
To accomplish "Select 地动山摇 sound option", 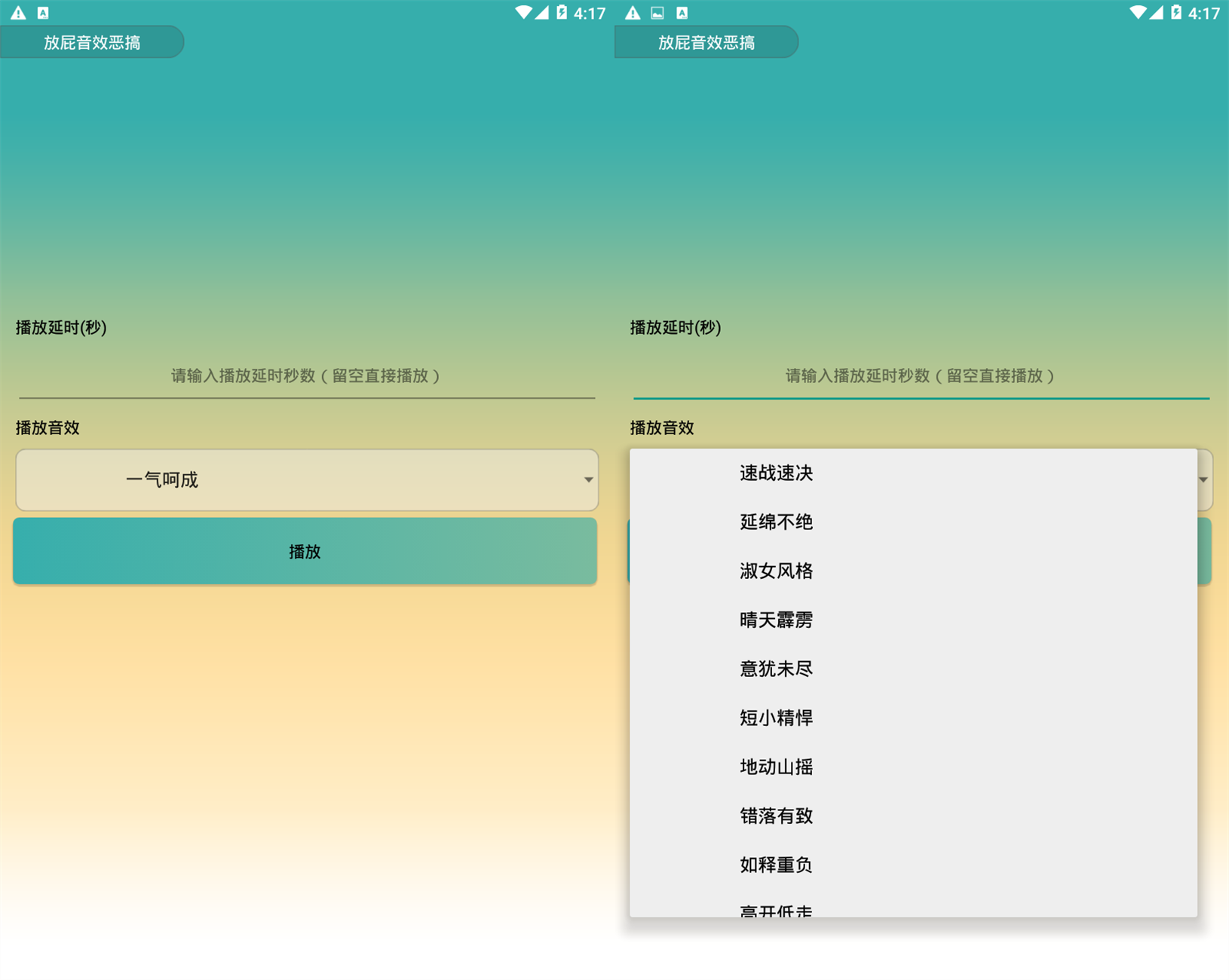I will [776, 767].
